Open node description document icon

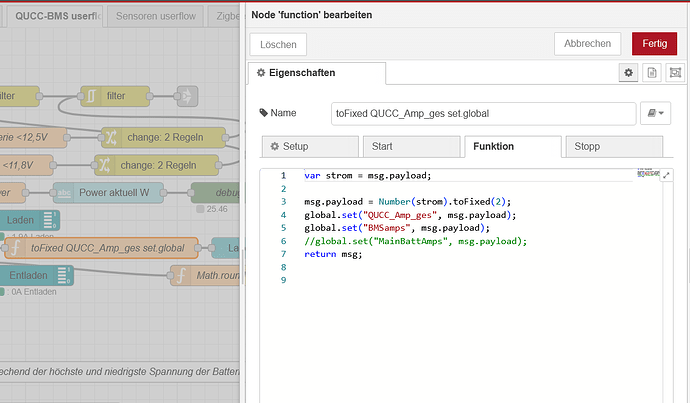[652, 73]
